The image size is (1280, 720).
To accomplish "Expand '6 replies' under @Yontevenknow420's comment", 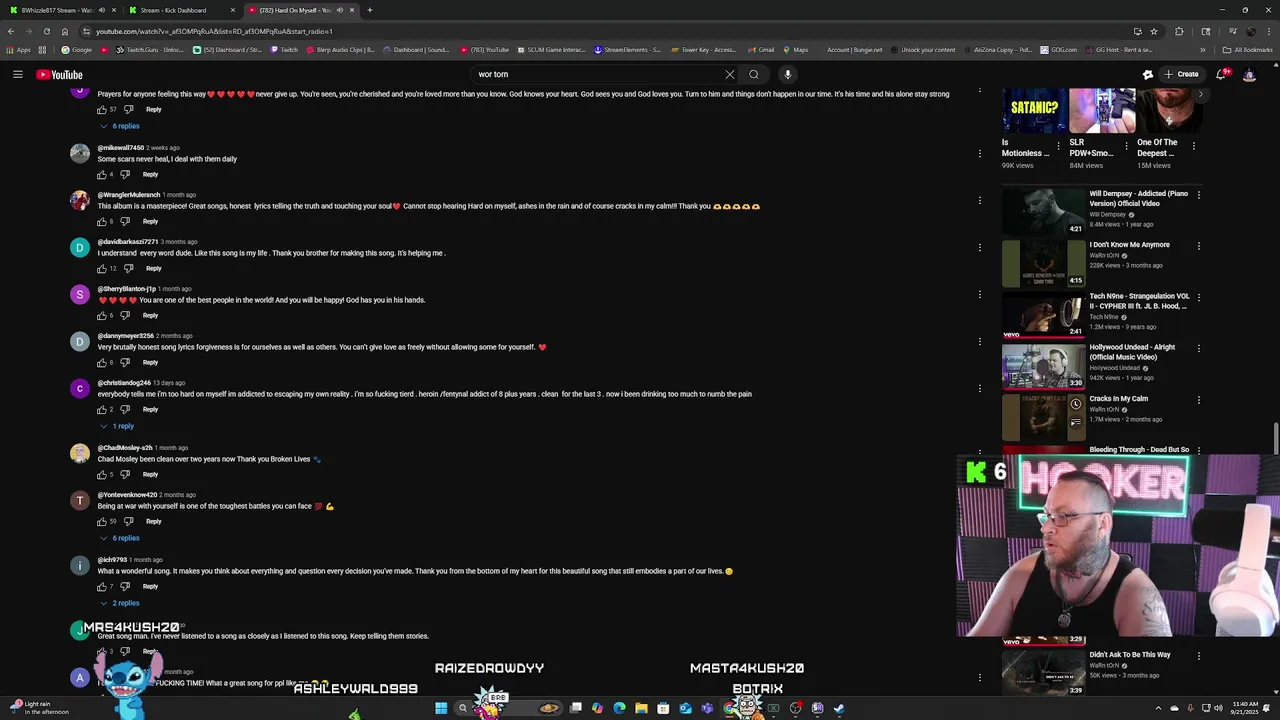I will pyautogui.click(x=120, y=538).
